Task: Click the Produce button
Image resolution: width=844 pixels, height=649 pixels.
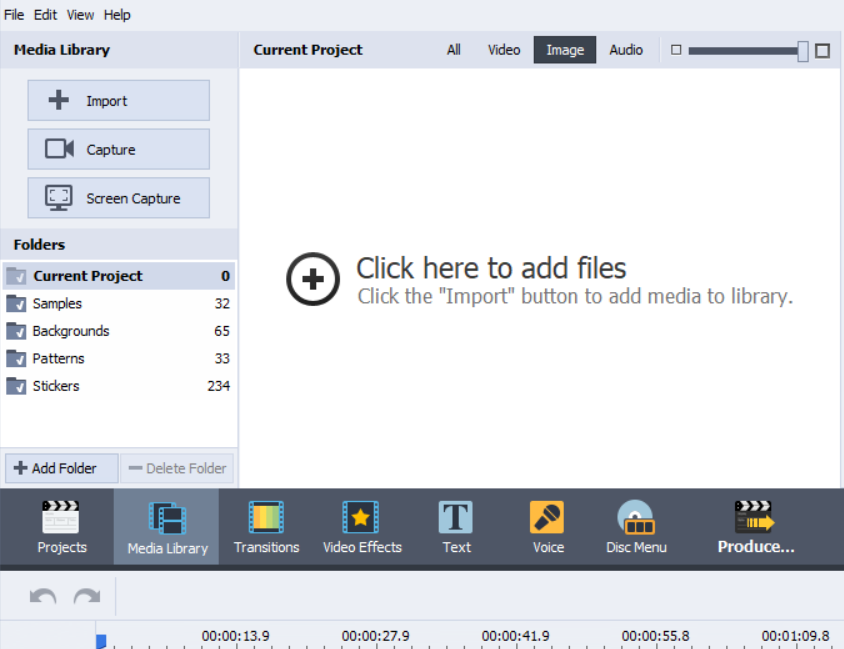Action: (x=755, y=527)
